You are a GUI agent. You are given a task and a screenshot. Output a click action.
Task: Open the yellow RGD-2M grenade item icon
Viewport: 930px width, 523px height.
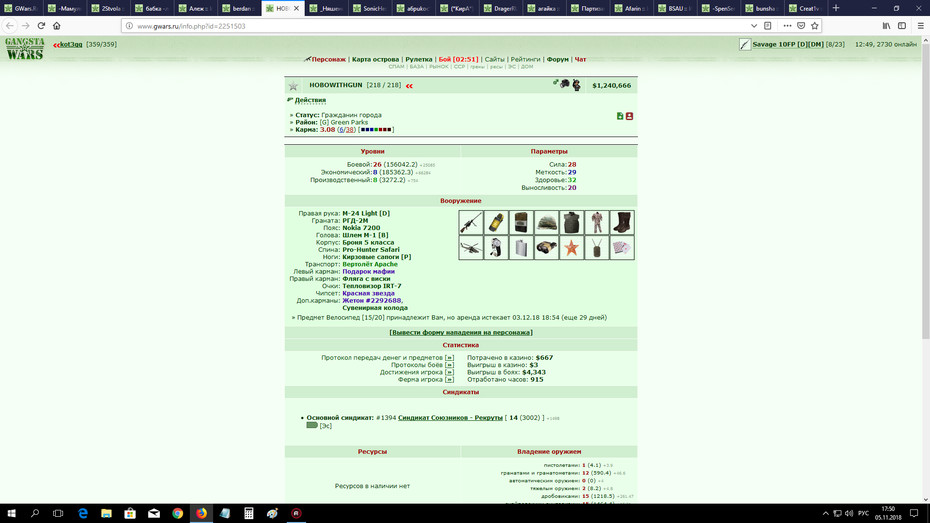click(496, 222)
